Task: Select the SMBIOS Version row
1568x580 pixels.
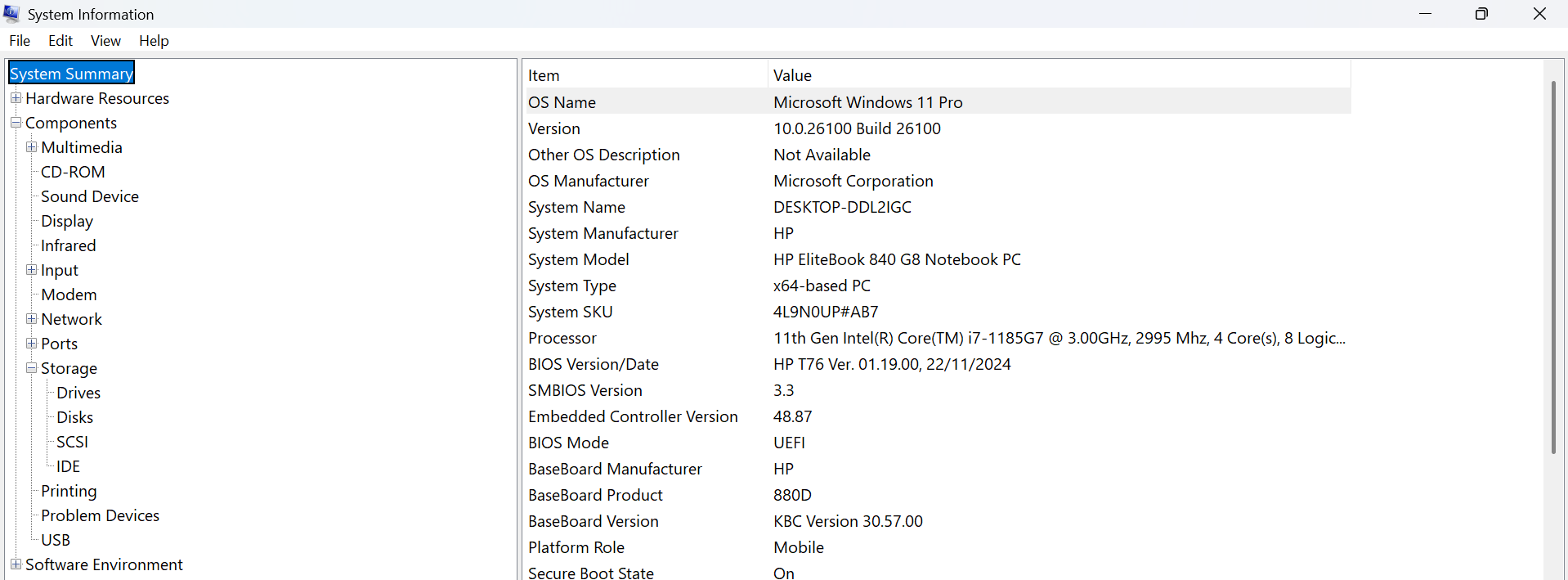Action: pyautogui.click(x=937, y=390)
